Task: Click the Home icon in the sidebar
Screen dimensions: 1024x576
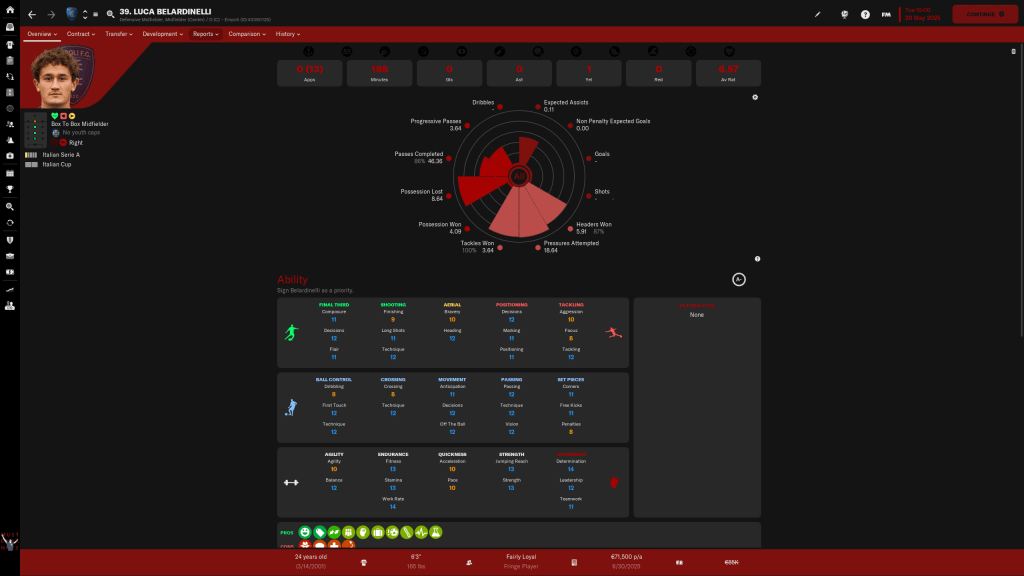Action: [x=9, y=11]
